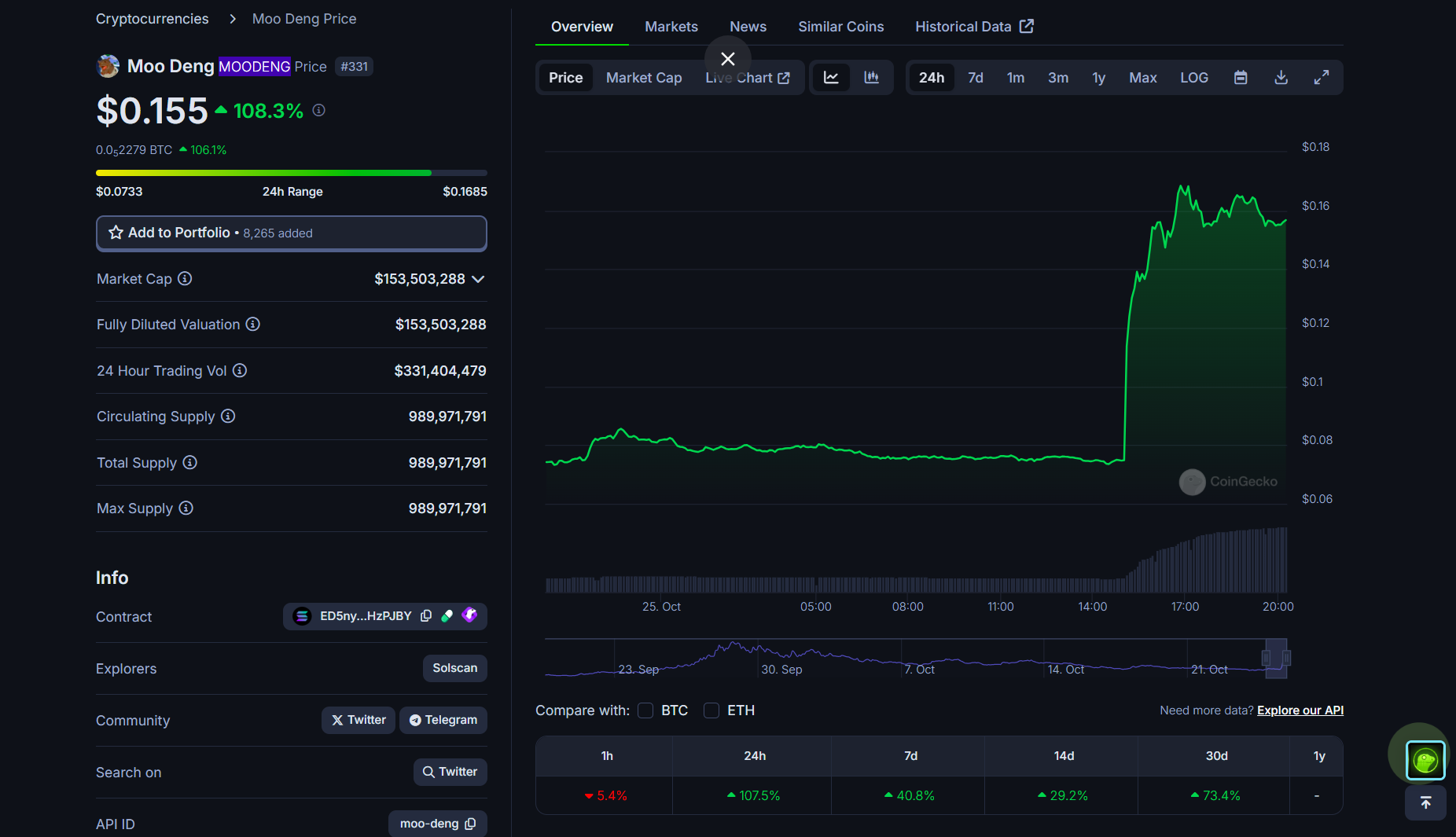This screenshot has height=837, width=1456.
Task: Open Market Cap info tooltip icon
Action: click(x=185, y=278)
